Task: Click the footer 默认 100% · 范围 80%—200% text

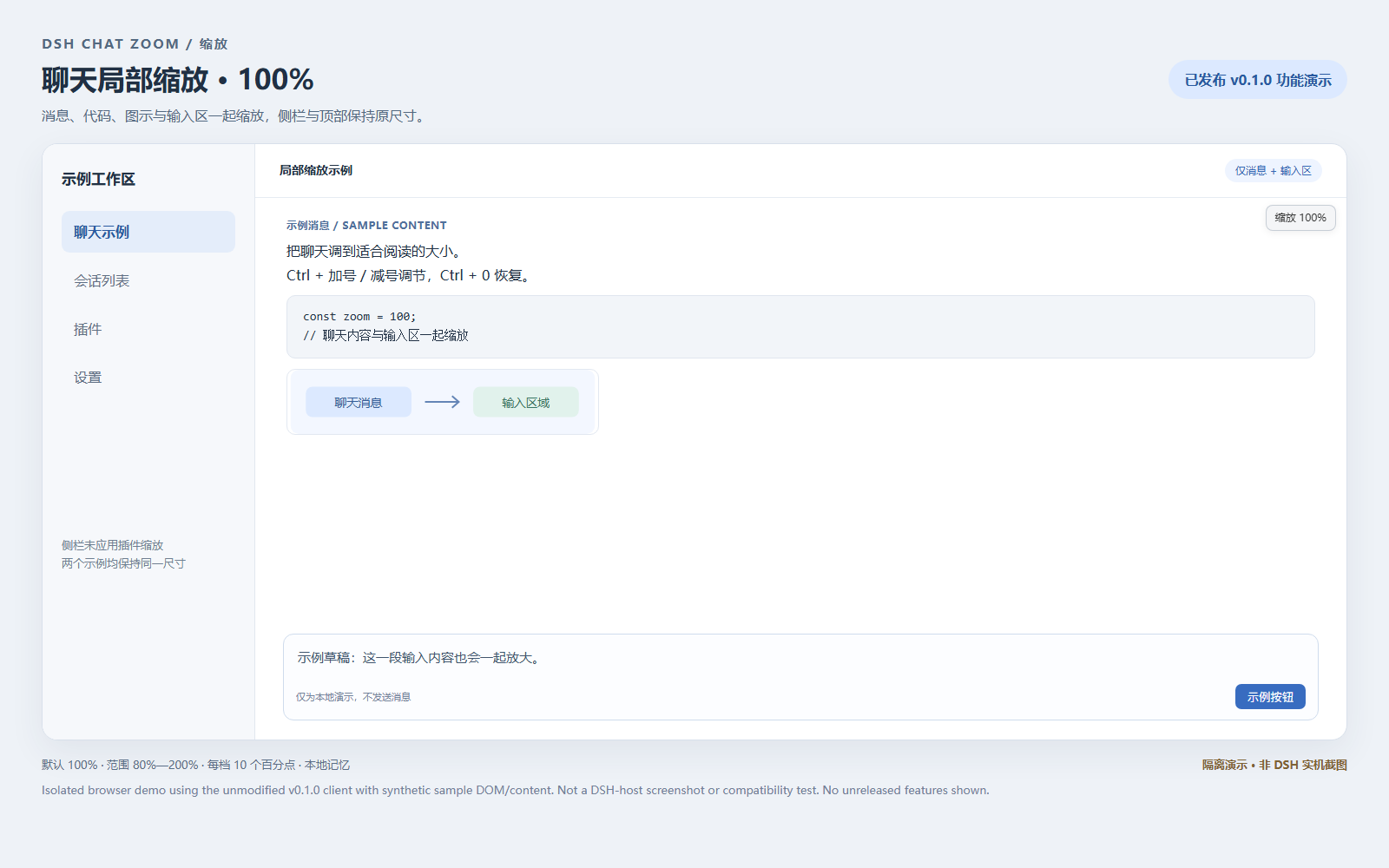Action: (196, 765)
